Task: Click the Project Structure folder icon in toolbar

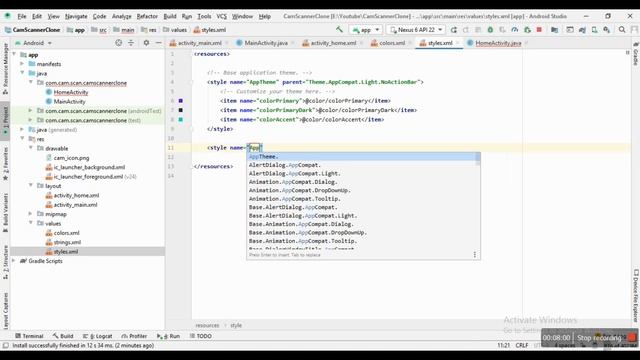Action: pyautogui.click(x=554, y=30)
